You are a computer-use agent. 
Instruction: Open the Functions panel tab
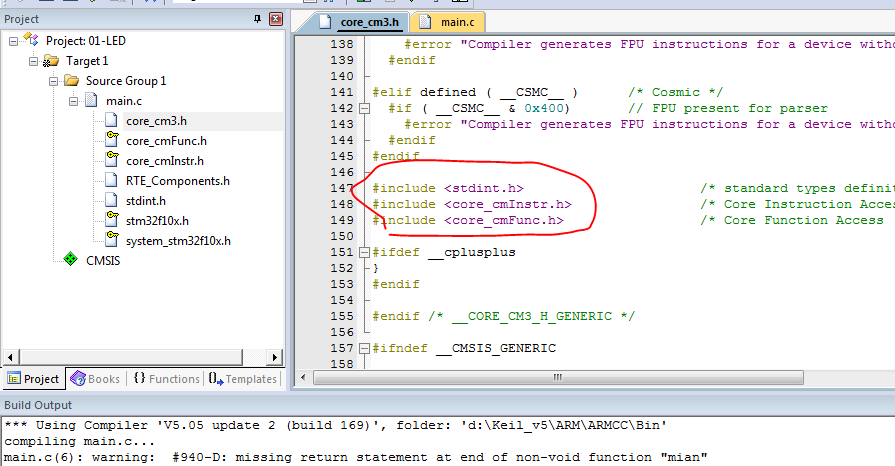pos(166,379)
